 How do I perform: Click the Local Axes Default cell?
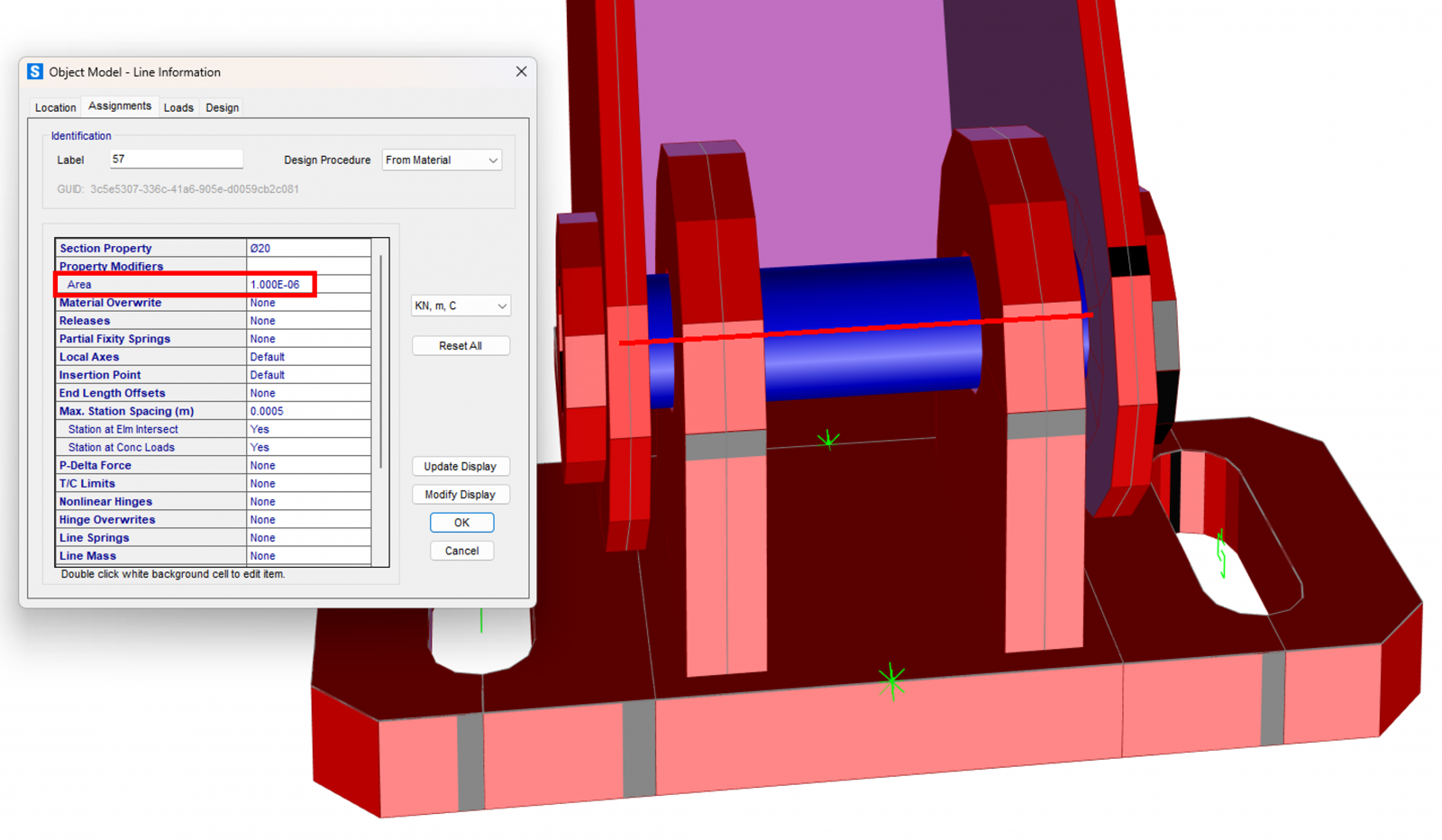pos(308,357)
